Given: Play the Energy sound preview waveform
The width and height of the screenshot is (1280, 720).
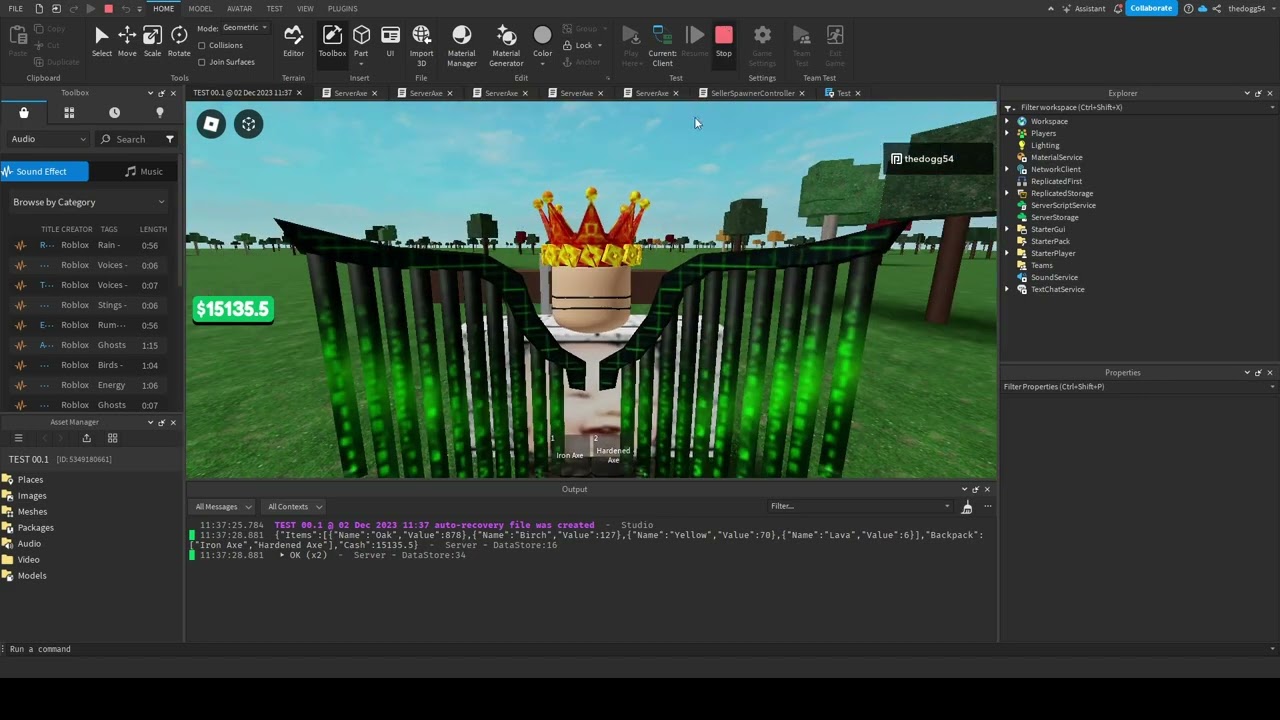Looking at the screenshot, I should [x=20, y=385].
